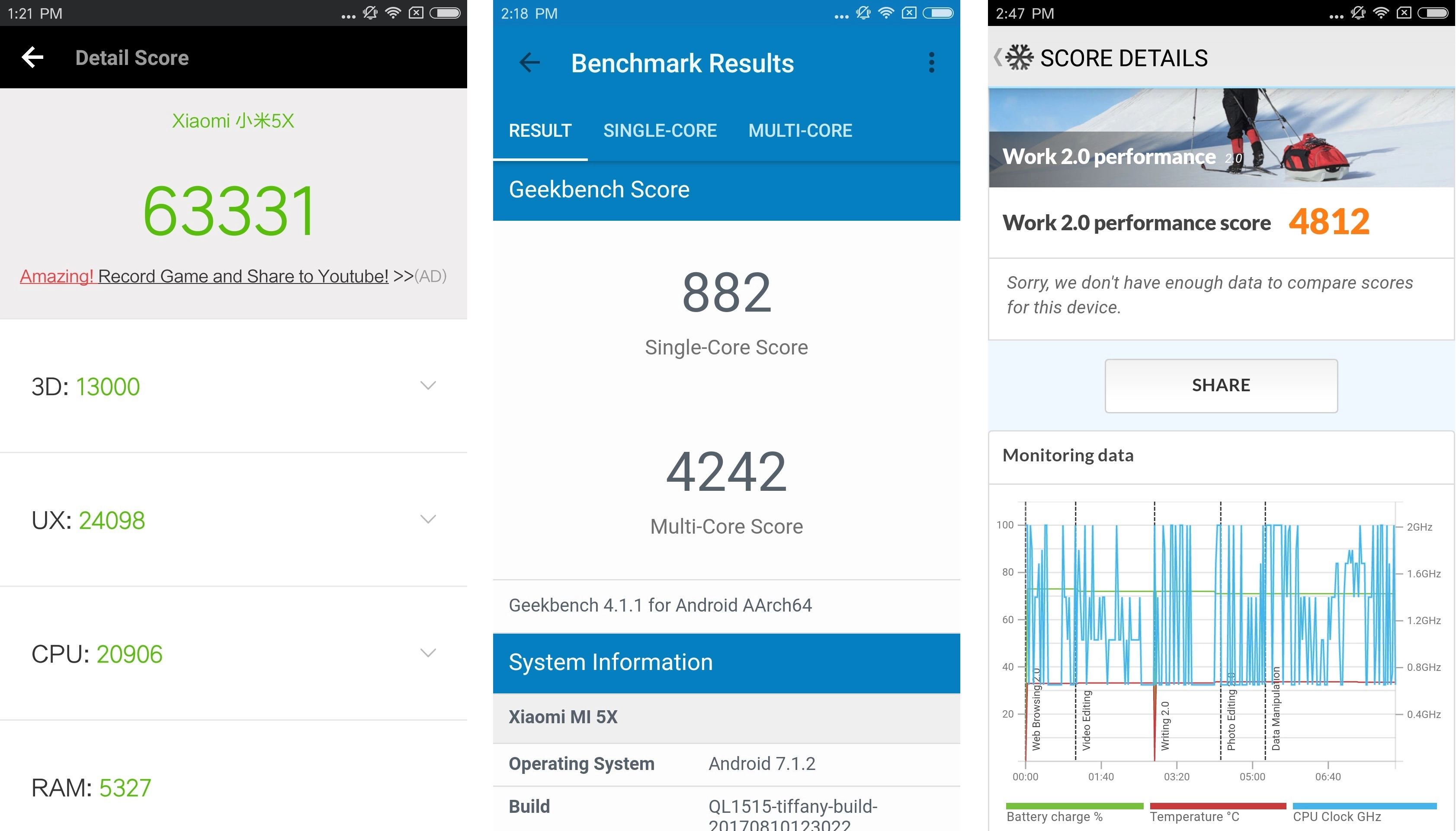Open the three-dot overflow menu in Geekbench
1456x831 pixels.
click(931, 62)
